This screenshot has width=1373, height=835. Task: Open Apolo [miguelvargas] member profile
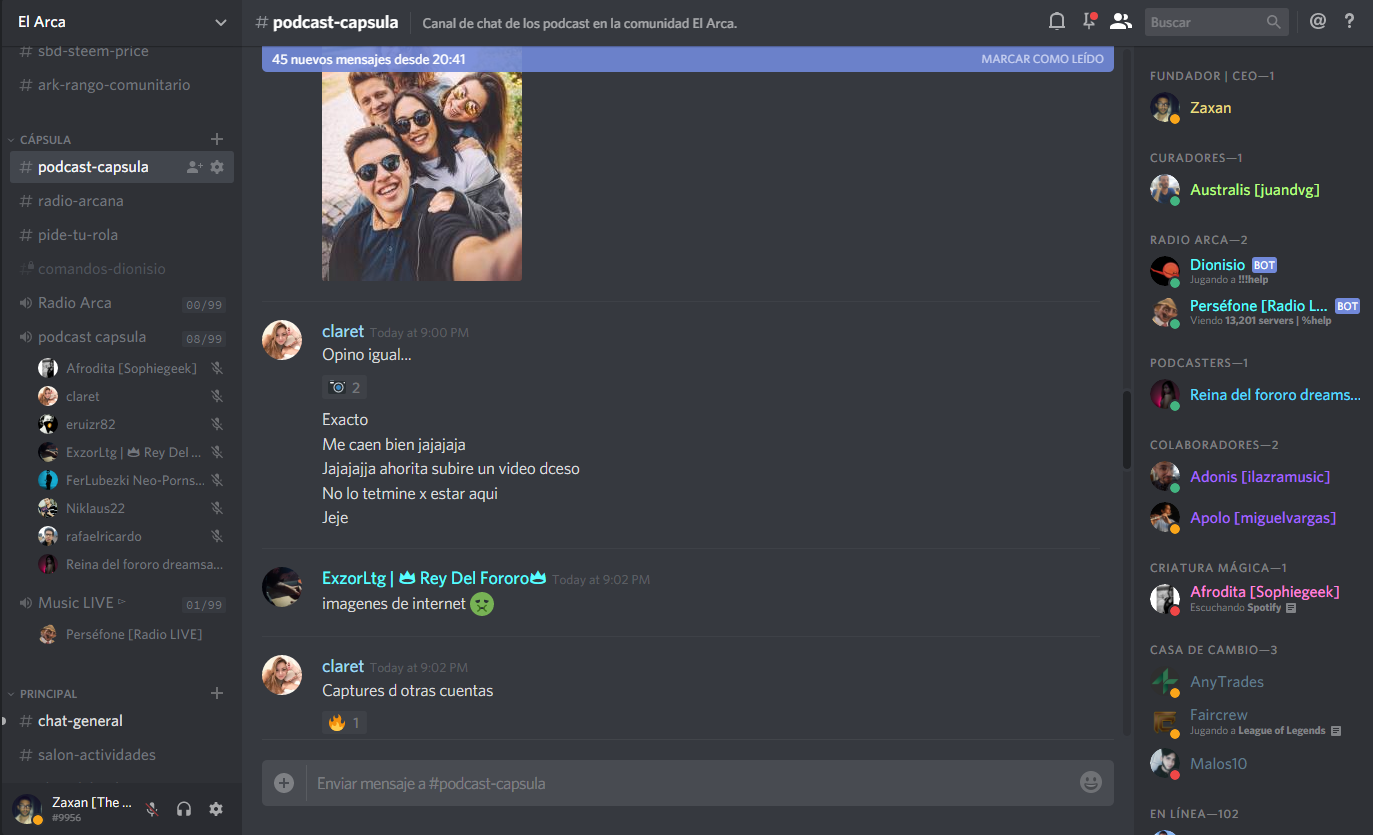point(1254,518)
